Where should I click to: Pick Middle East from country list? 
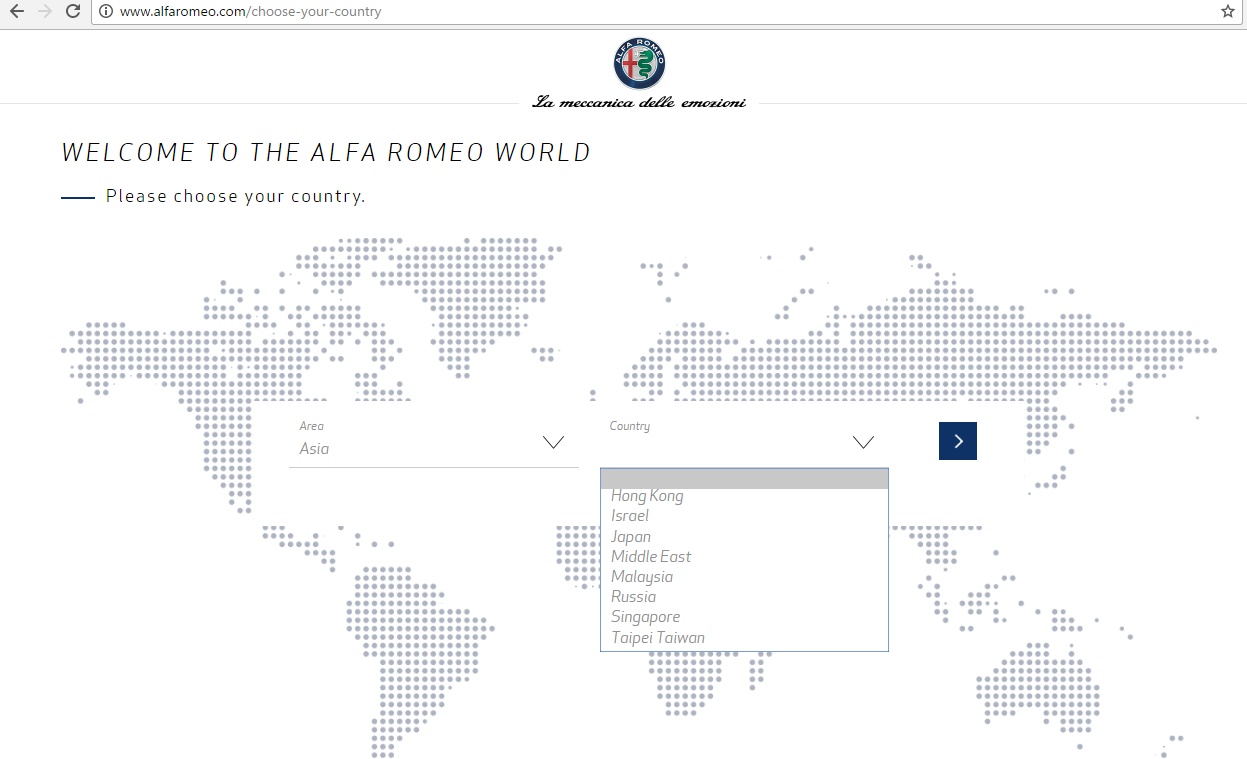tap(744, 557)
